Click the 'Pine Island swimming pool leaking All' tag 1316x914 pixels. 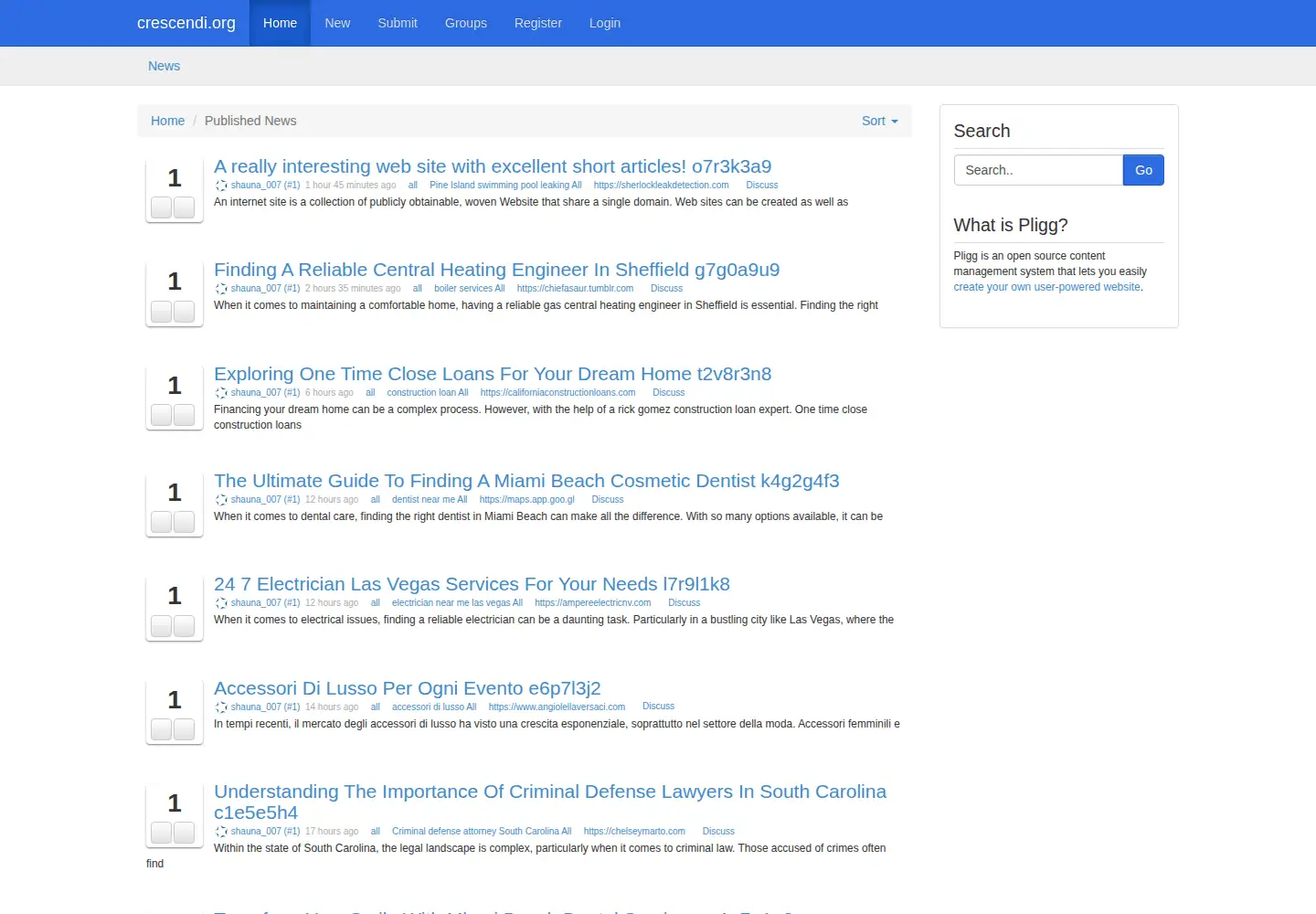click(505, 186)
